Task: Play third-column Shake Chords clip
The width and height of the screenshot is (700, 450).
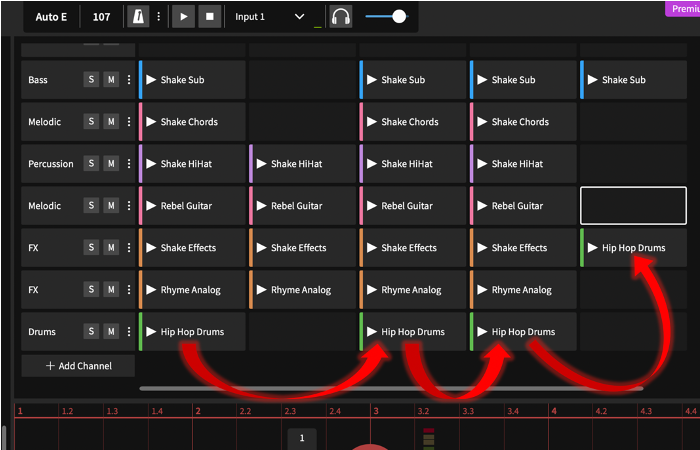Action: point(372,122)
